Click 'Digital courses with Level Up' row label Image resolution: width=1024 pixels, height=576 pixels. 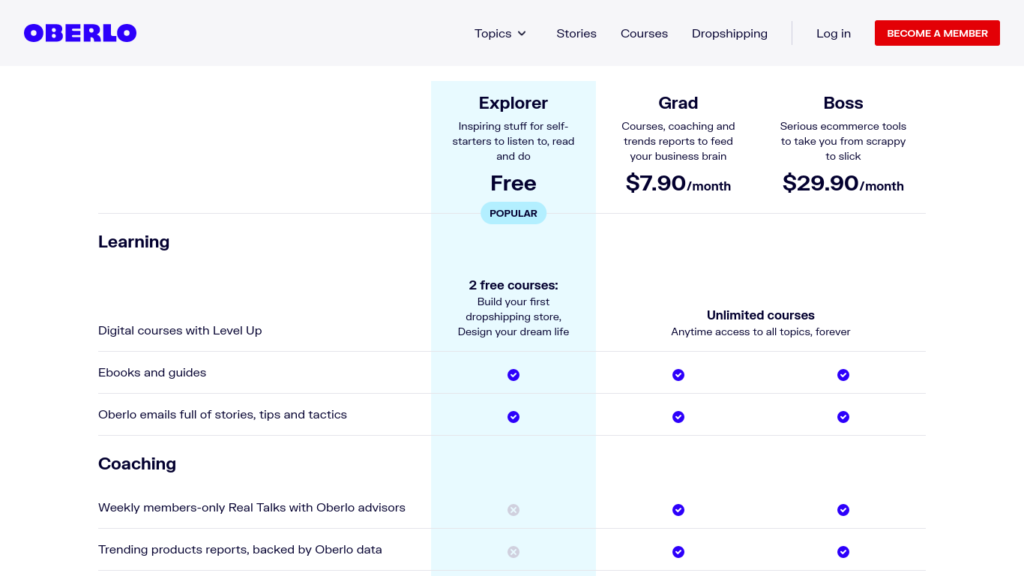[180, 330]
